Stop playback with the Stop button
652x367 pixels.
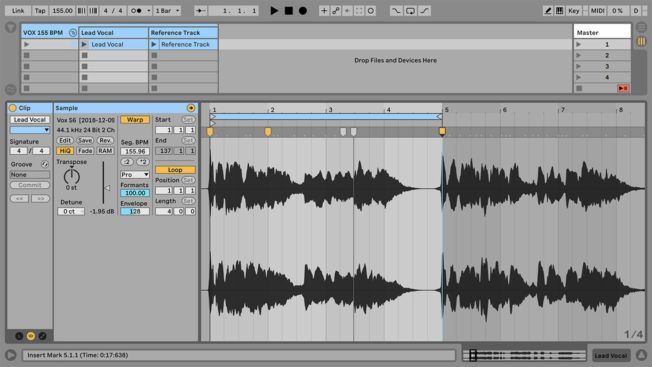click(289, 11)
